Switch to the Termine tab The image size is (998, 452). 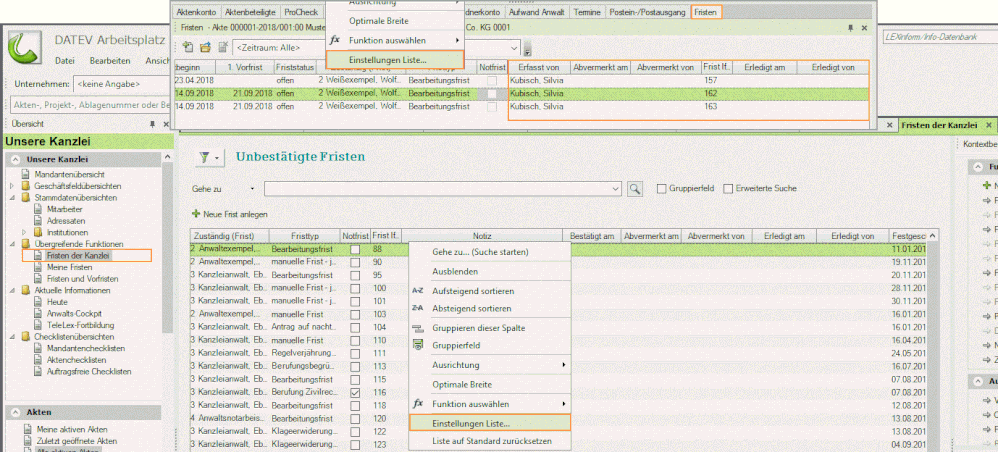[x=589, y=12]
